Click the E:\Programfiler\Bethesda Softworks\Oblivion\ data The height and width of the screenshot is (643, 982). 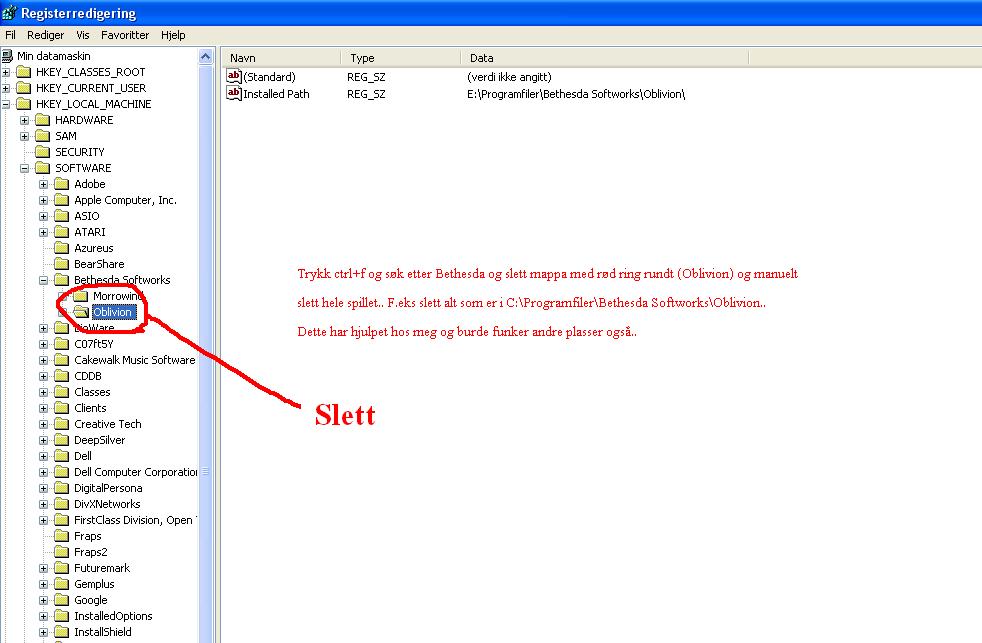tap(576, 94)
